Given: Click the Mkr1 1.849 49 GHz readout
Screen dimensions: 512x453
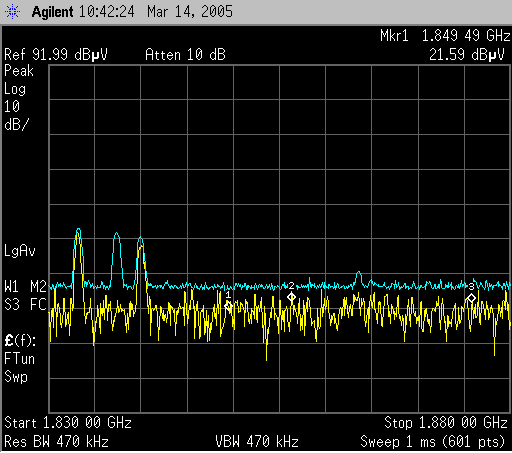Looking at the screenshot, I should [445, 36].
